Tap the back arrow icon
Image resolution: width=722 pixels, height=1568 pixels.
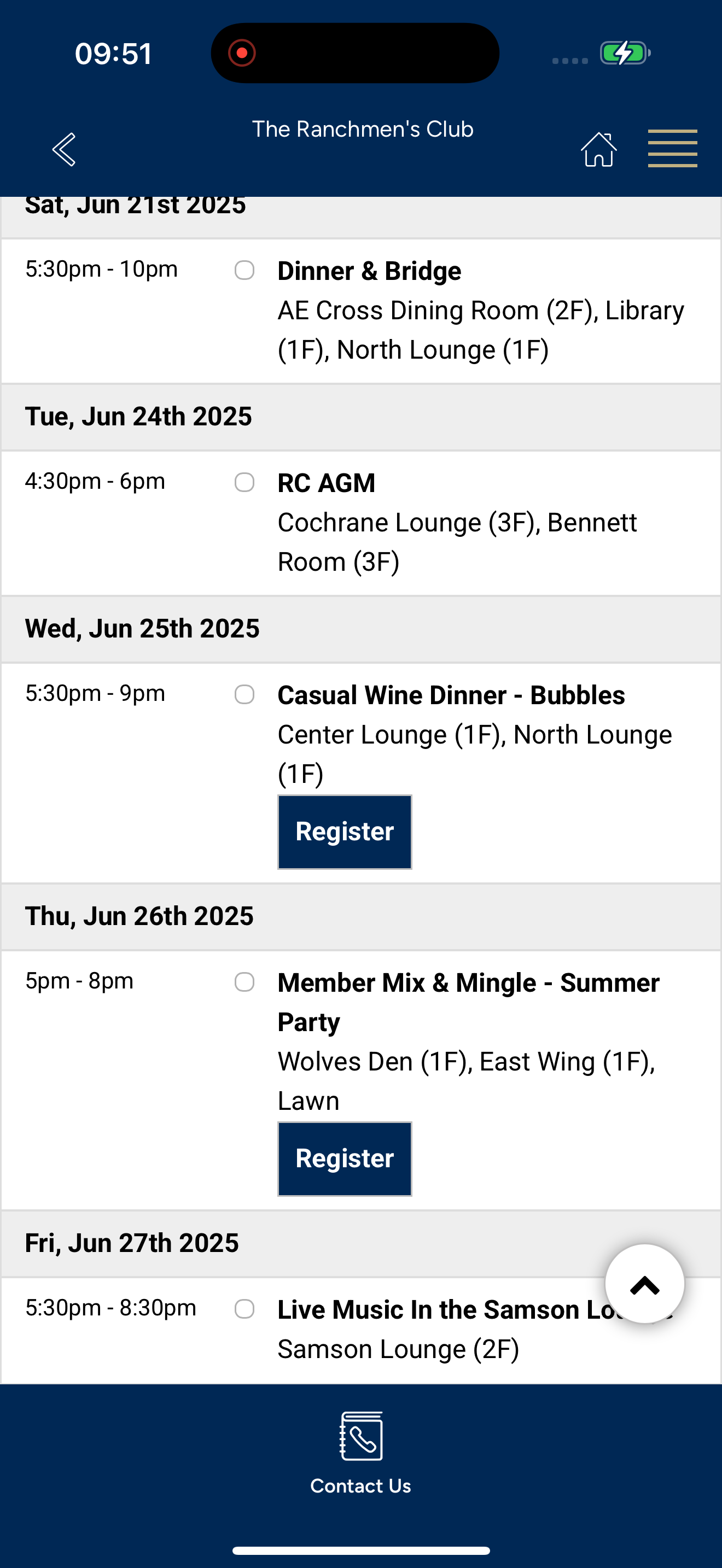click(x=64, y=149)
